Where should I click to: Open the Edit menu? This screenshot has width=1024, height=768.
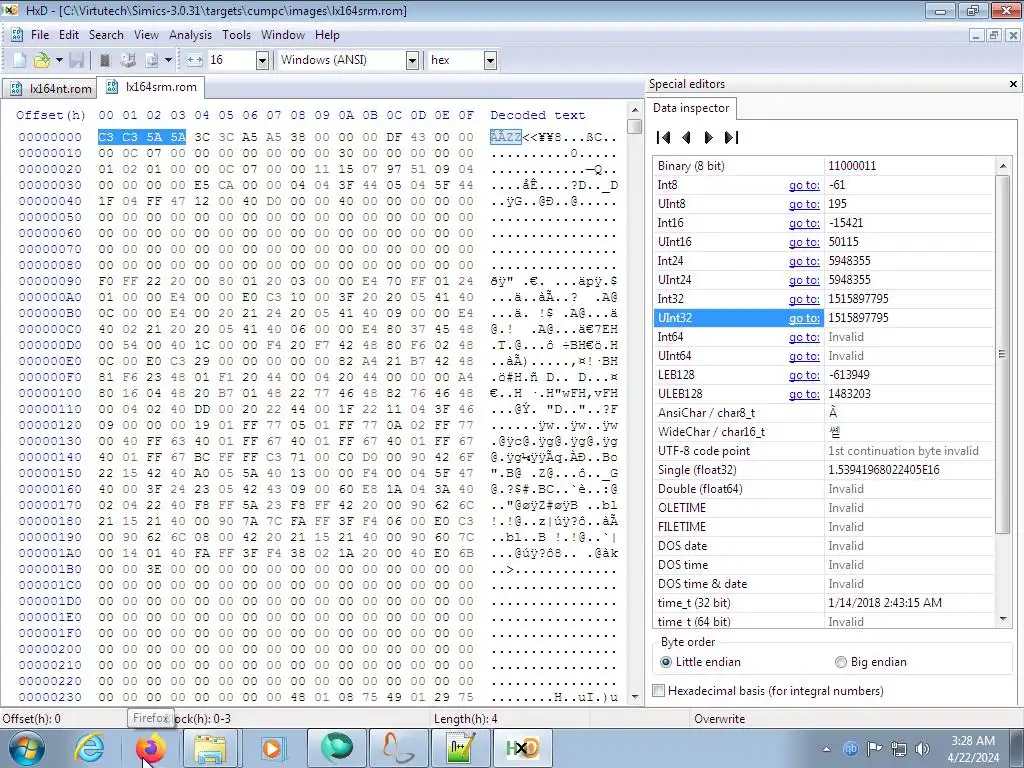tap(69, 35)
